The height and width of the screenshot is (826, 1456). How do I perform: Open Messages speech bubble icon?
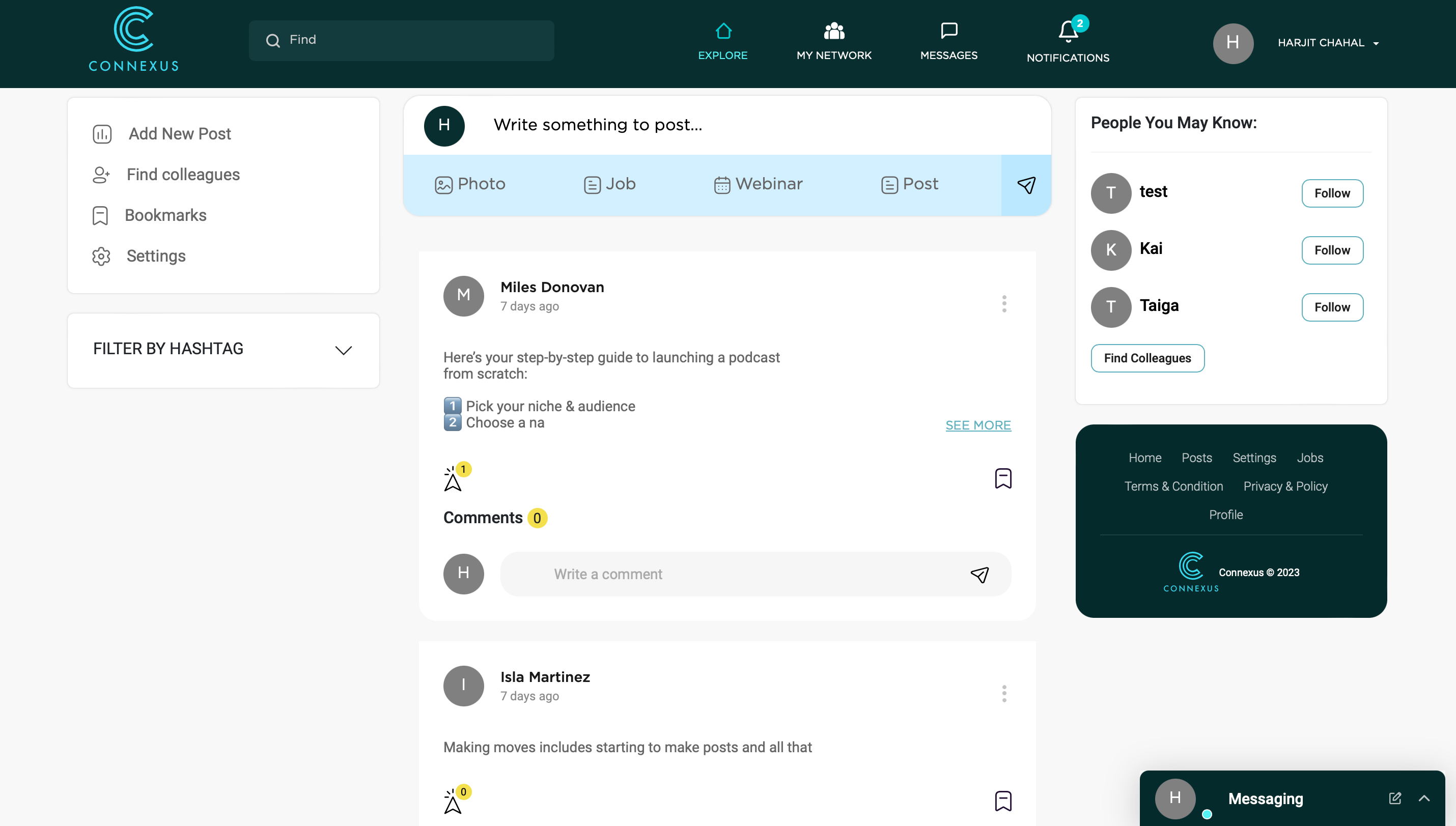949,30
